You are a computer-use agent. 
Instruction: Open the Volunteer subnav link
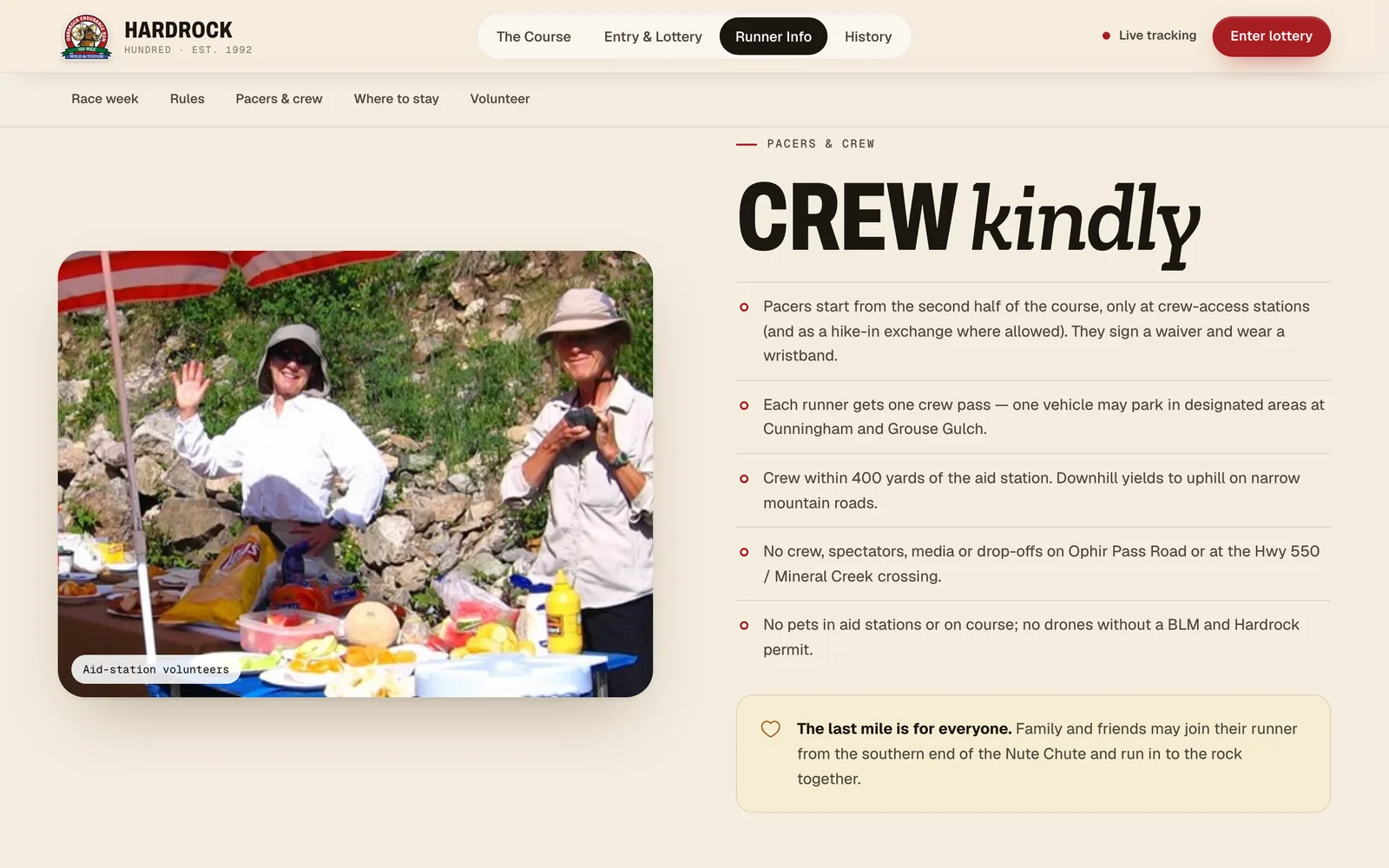500,99
